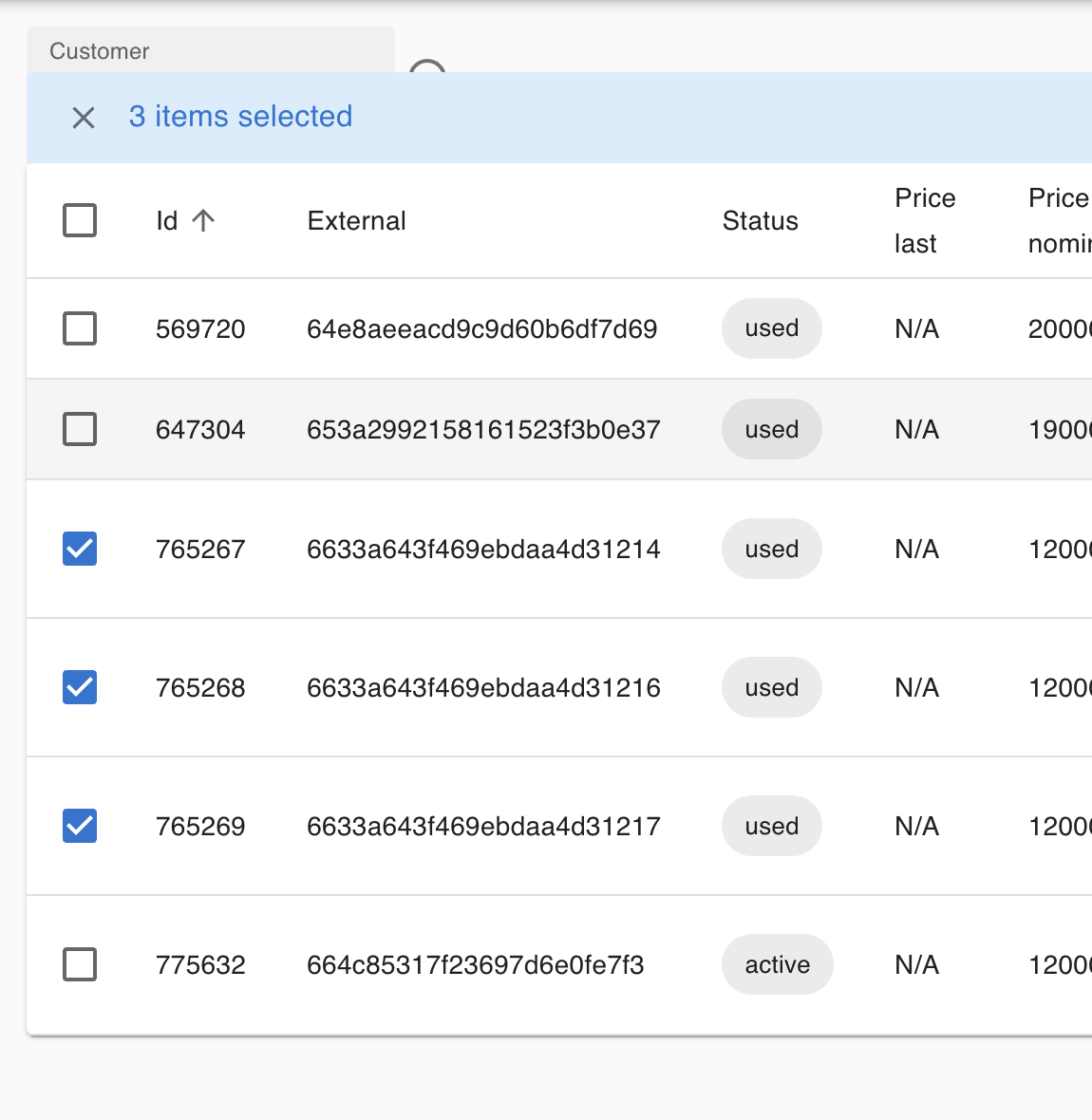Click the Price last column header

click(x=924, y=221)
